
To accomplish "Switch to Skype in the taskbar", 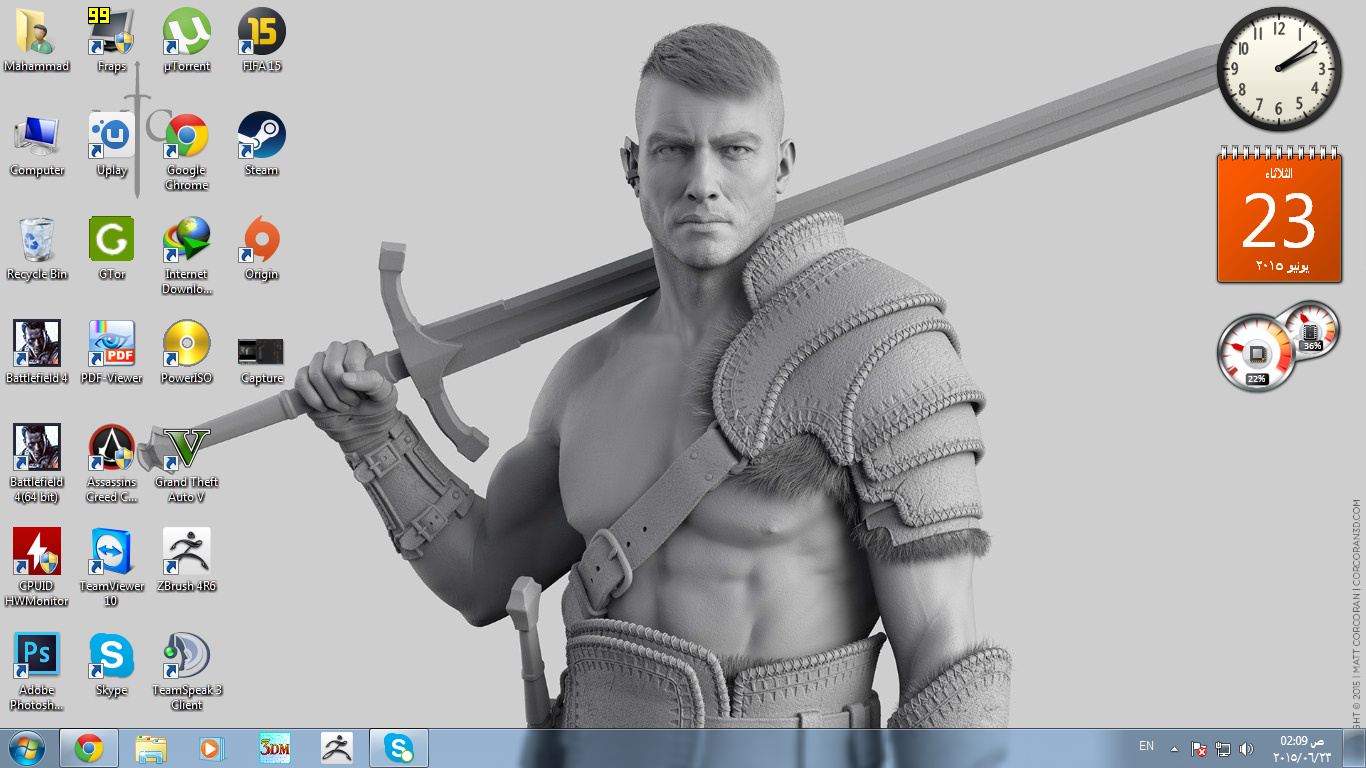I will click(x=399, y=748).
